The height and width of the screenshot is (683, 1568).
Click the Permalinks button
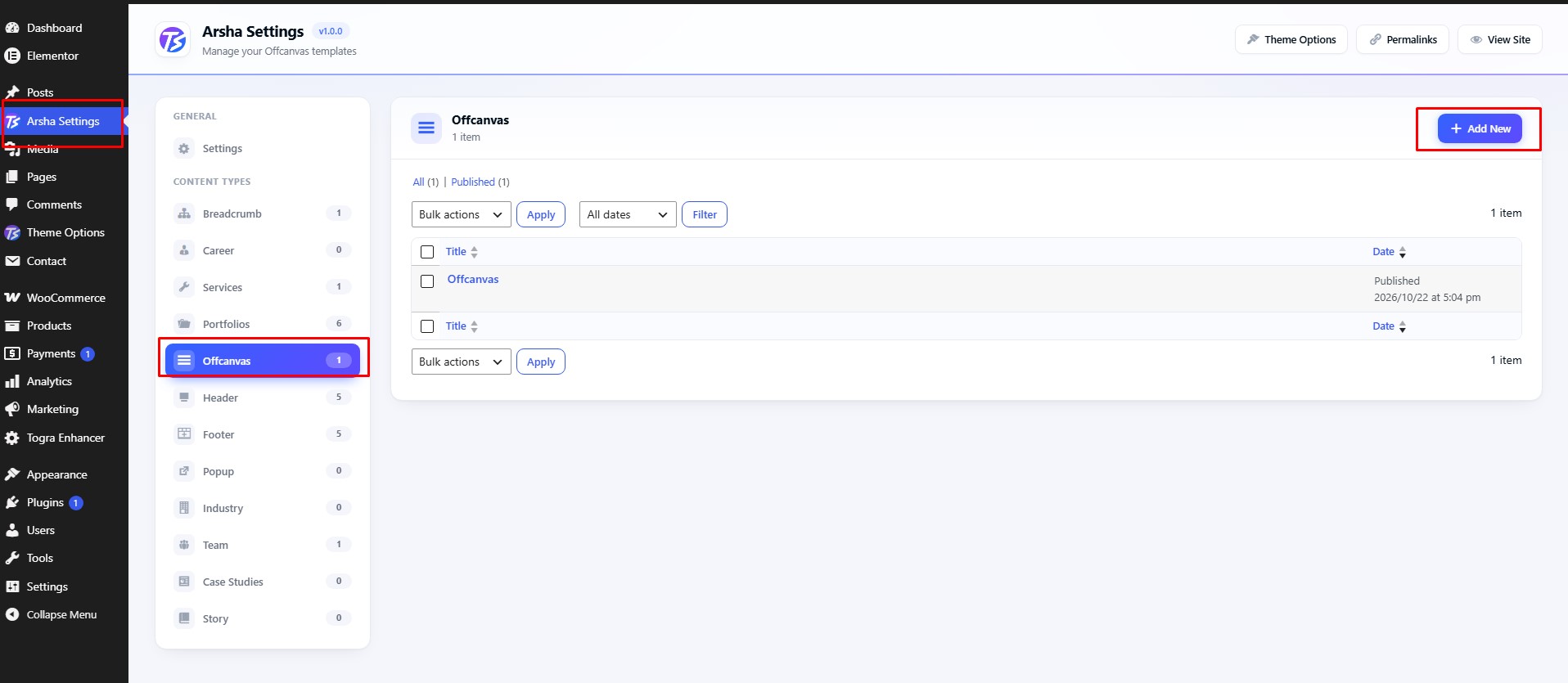1403,39
